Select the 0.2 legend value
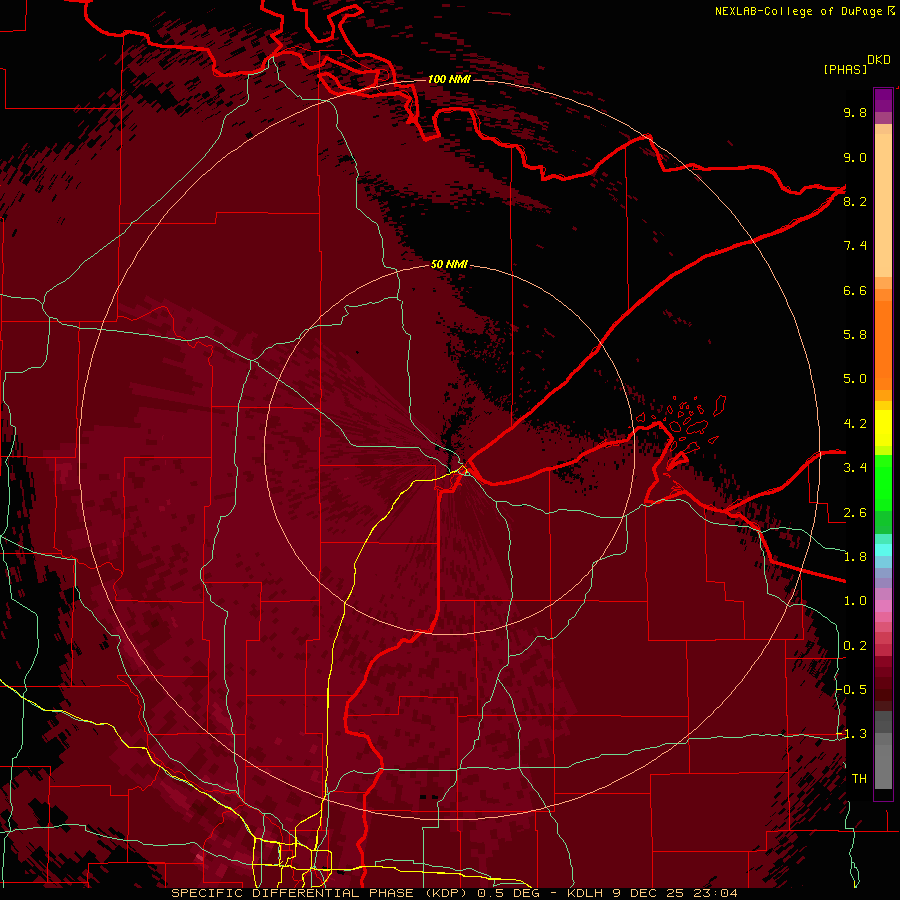900x900 pixels. [x=855, y=646]
